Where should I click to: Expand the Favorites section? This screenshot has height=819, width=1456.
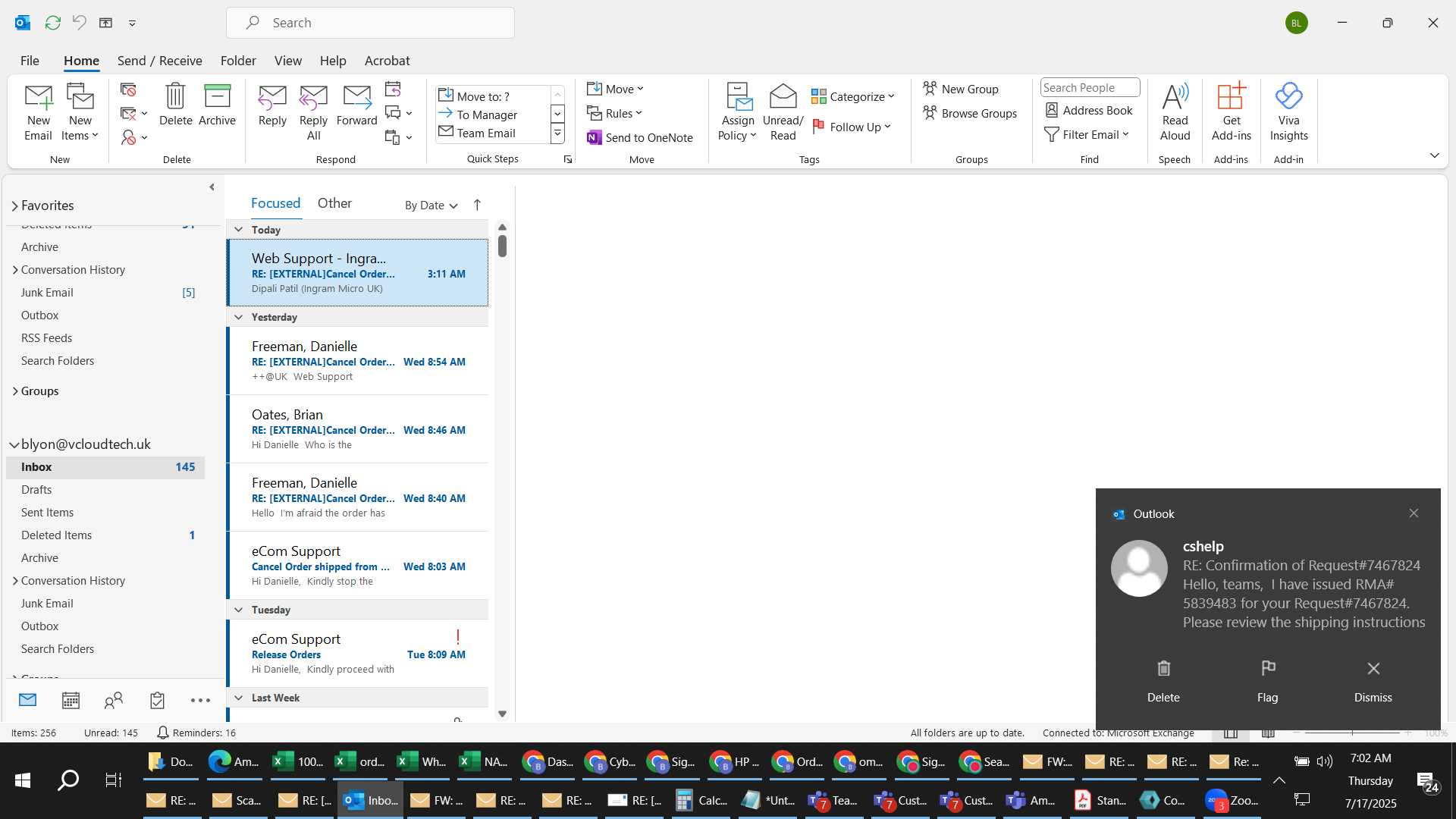14,206
